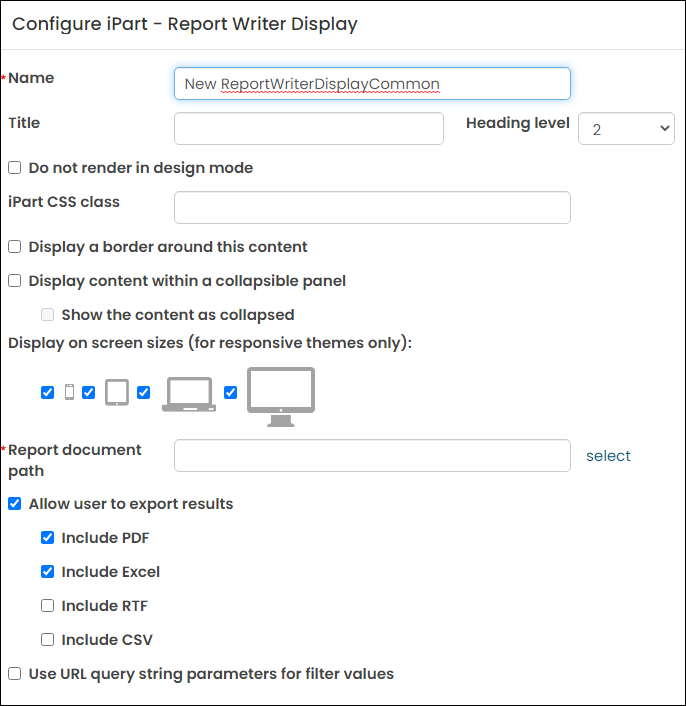Uncheck the desktop screen size checkbox
The image size is (686, 706).
click(230, 393)
